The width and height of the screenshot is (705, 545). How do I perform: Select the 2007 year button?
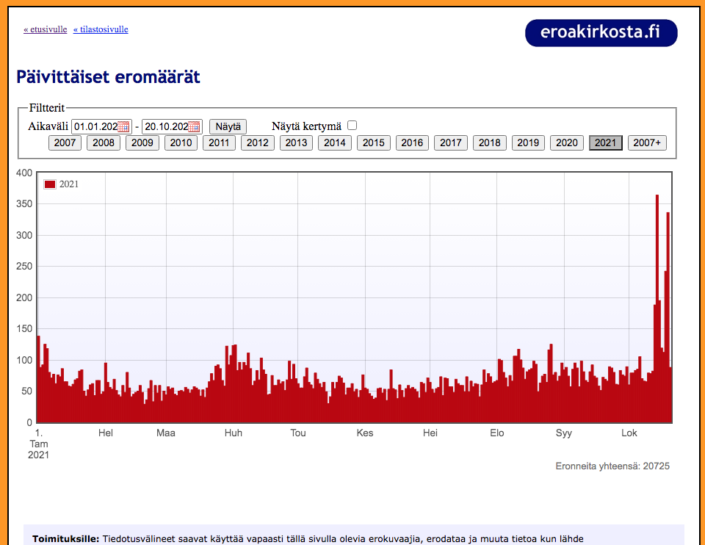(x=65, y=143)
